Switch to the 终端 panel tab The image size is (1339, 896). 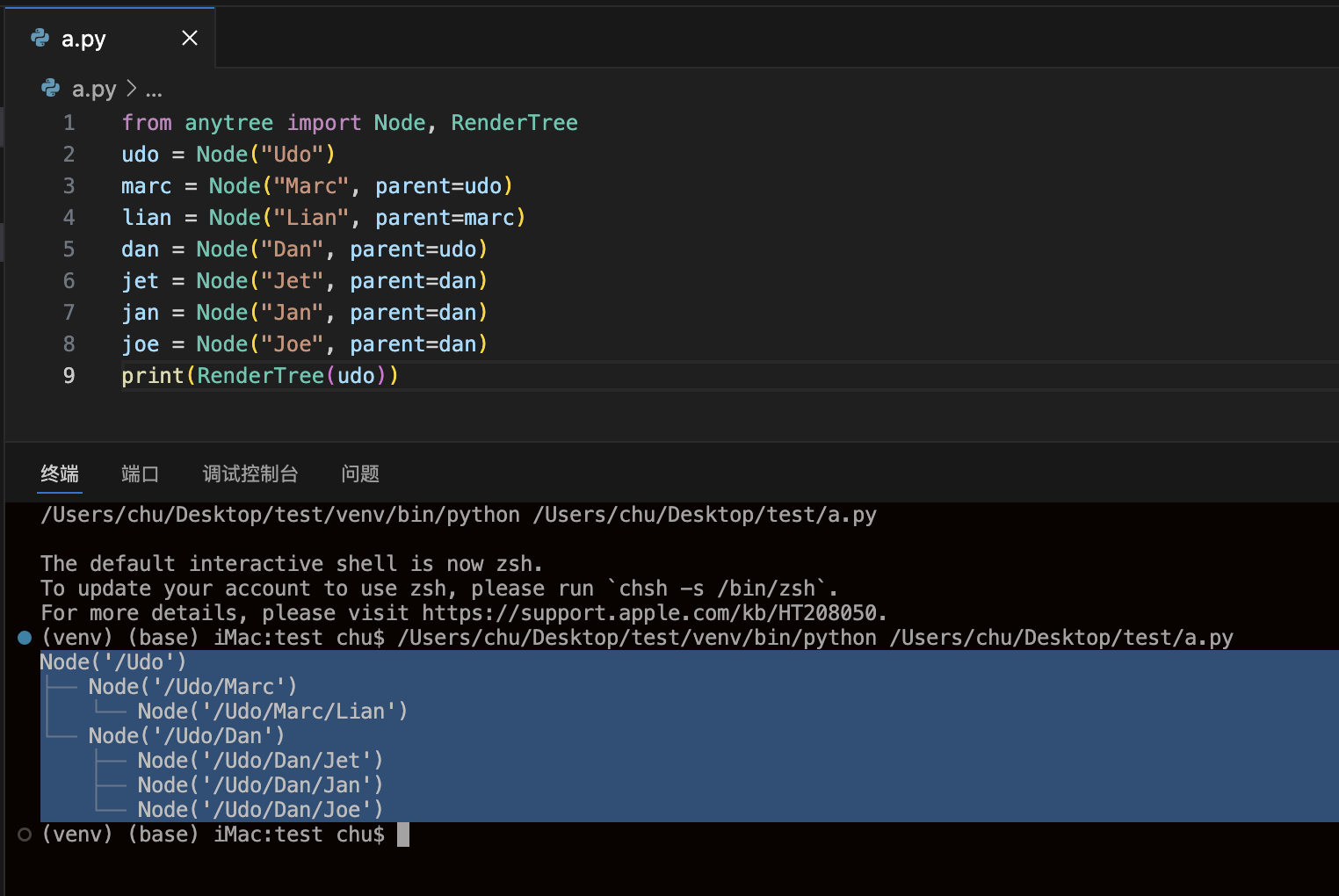tap(60, 474)
